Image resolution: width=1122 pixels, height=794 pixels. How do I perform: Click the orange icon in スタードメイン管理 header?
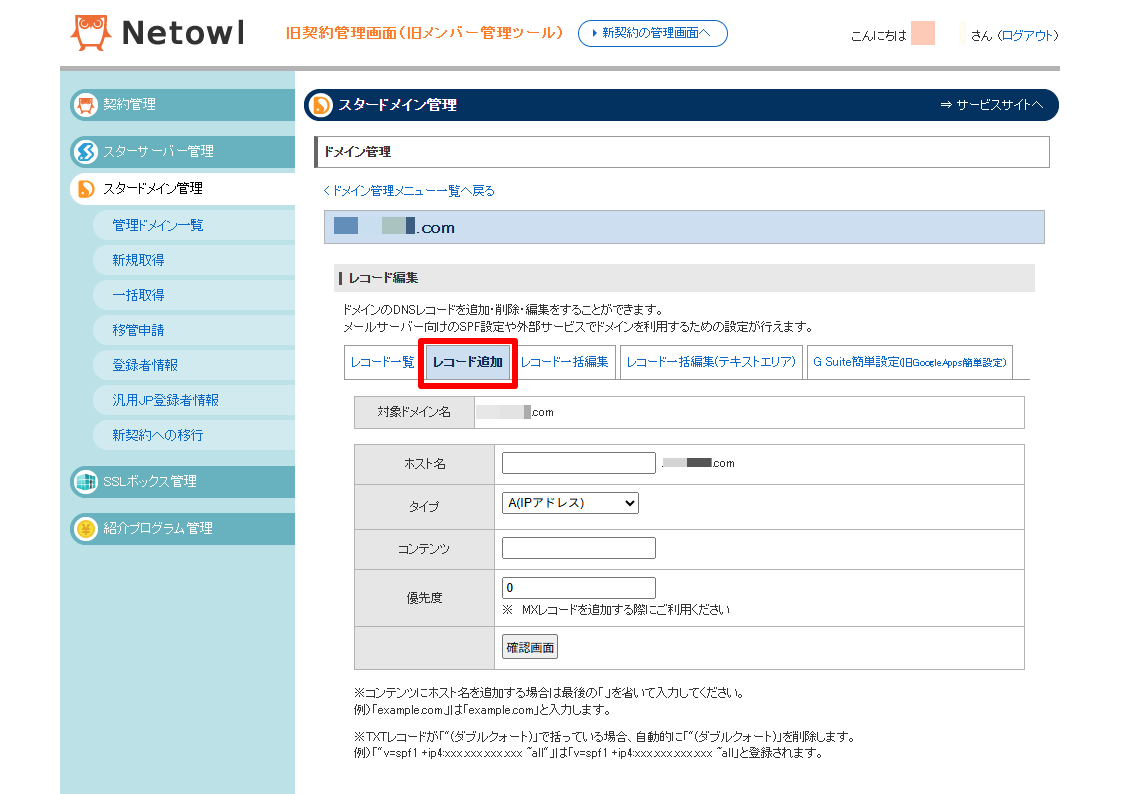[322, 105]
